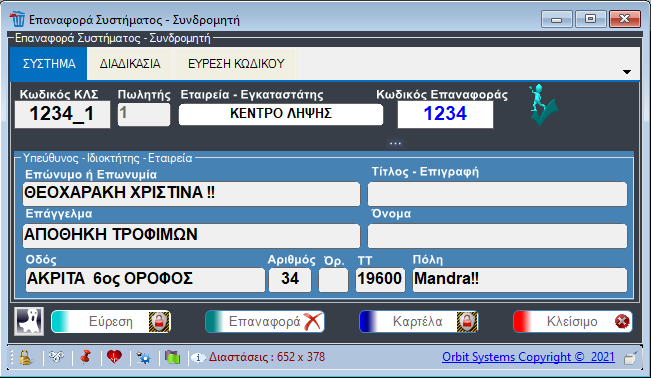Click the Επαναφορά button label
The height and width of the screenshot is (378, 651).
point(264,322)
